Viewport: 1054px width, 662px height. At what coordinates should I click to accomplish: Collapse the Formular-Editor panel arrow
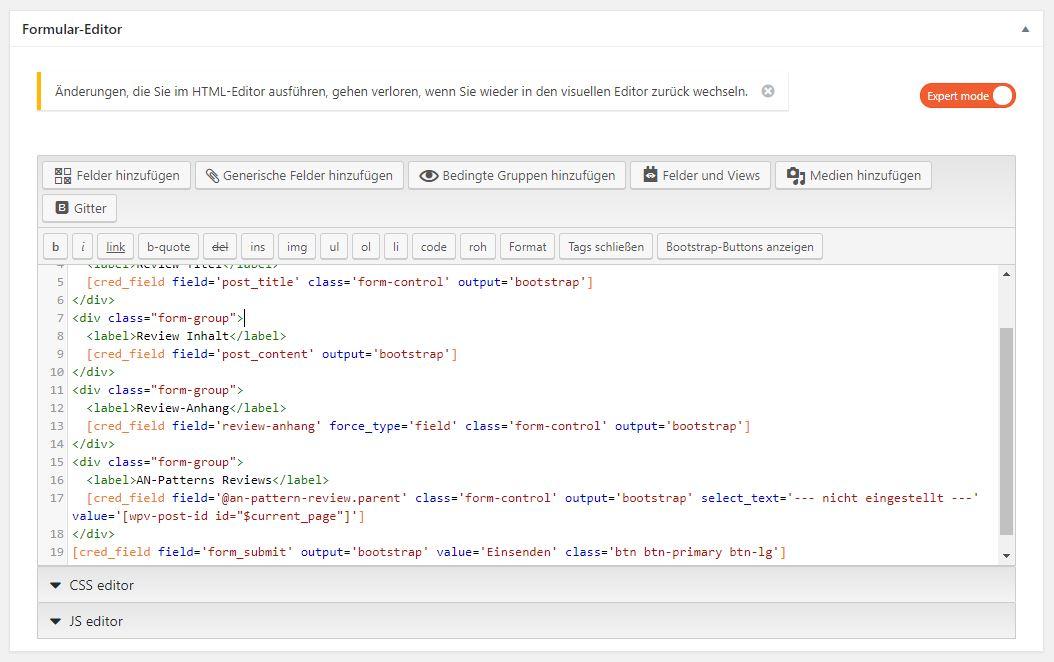(x=1025, y=30)
